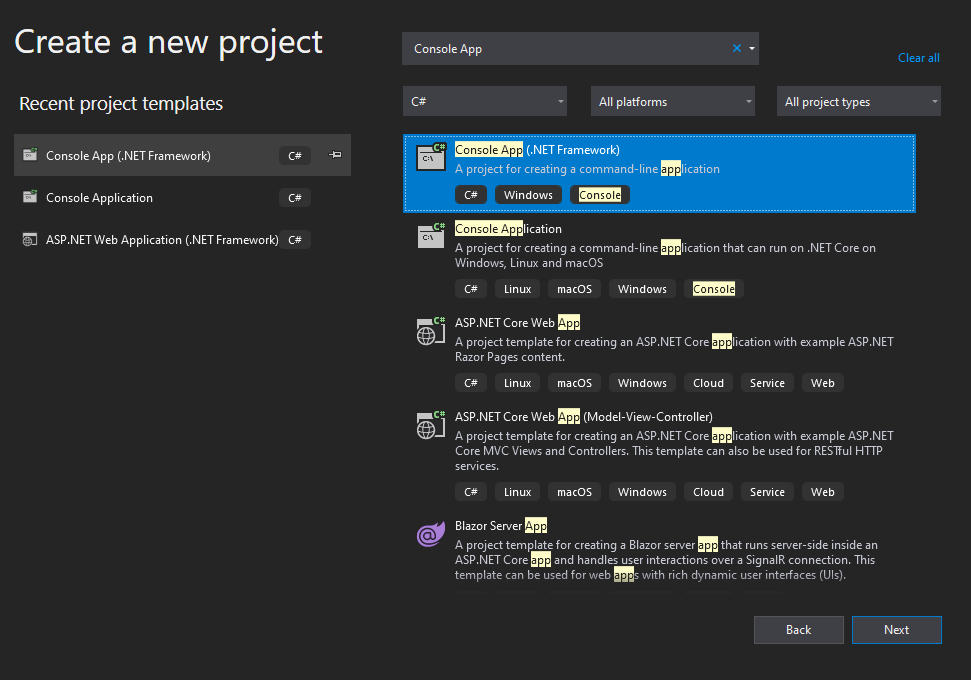Click Console tag under Console App (.NET Framework)
Screen dimensions: 971x680
pyautogui.click(x=599, y=195)
